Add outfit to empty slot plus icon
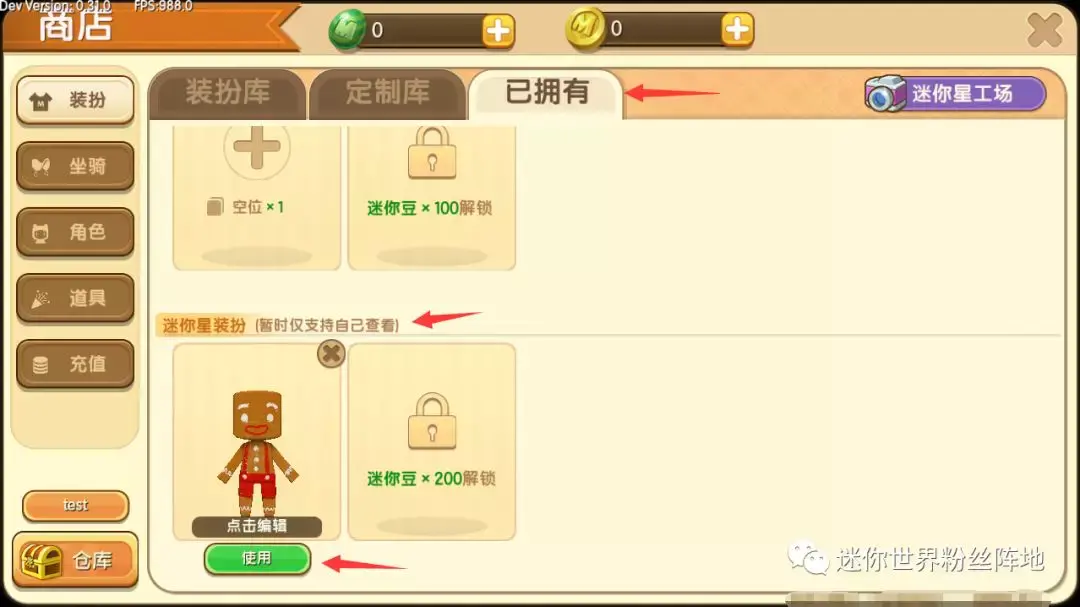This screenshot has height=607, width=1080. point(256,147)
